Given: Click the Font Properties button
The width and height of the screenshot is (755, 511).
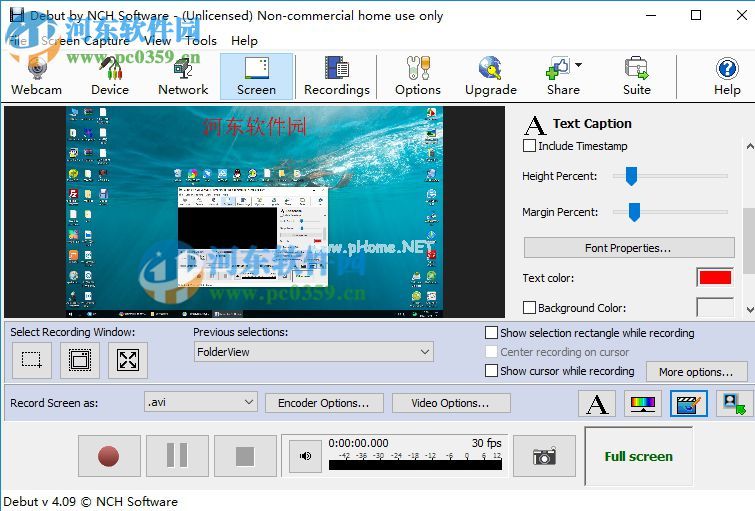Looking at the screenshot, I should point(629,248).
